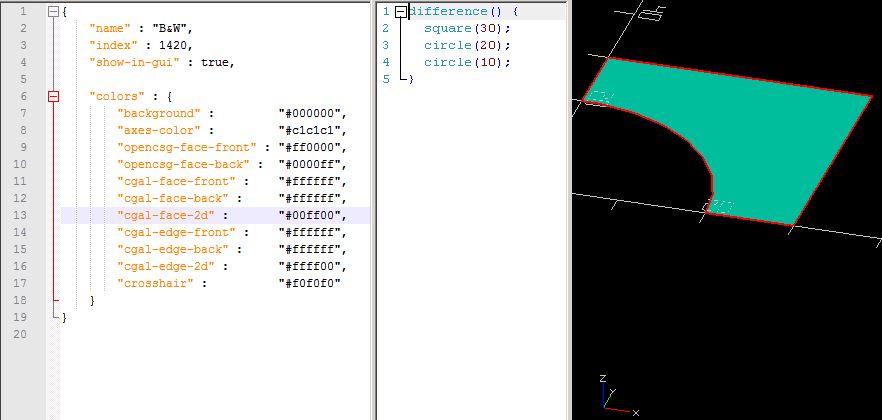Click the circle(20); statement

pyautogui.click(x=468, y=45)
